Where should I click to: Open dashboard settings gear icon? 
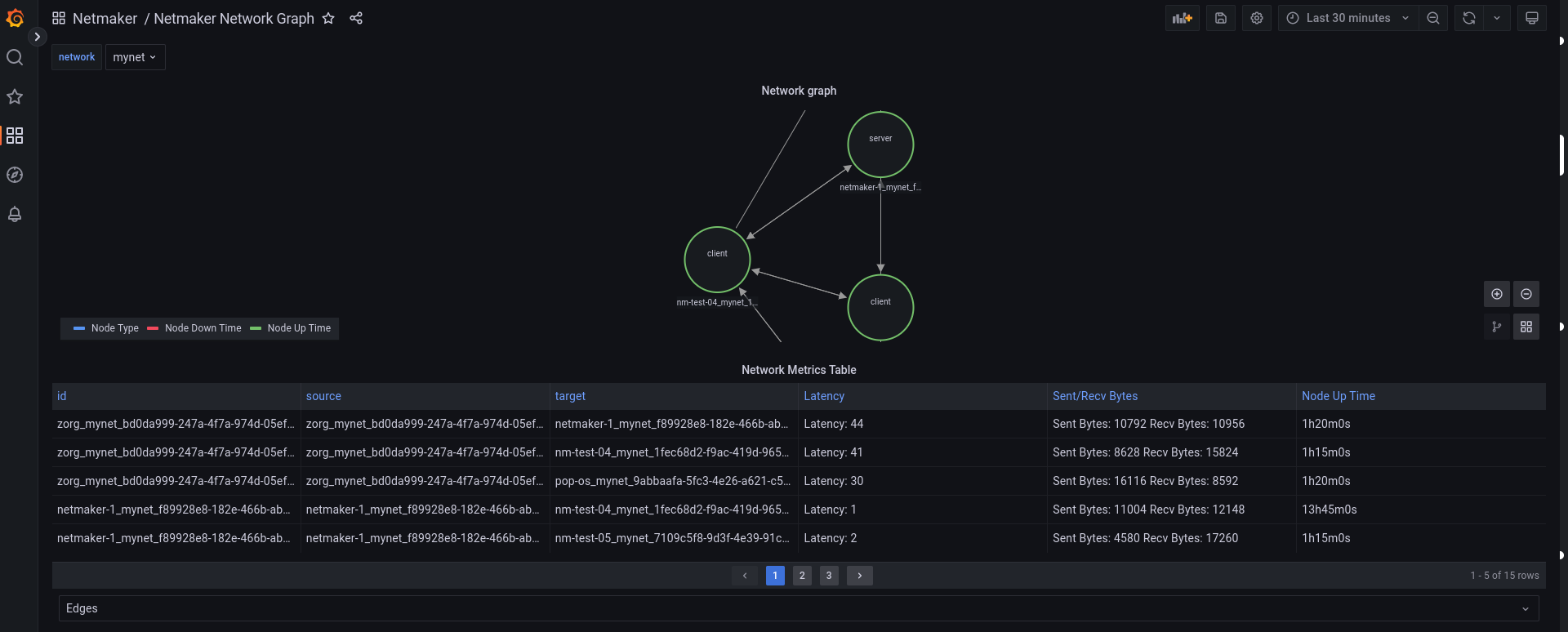[x=1257, y=18]
